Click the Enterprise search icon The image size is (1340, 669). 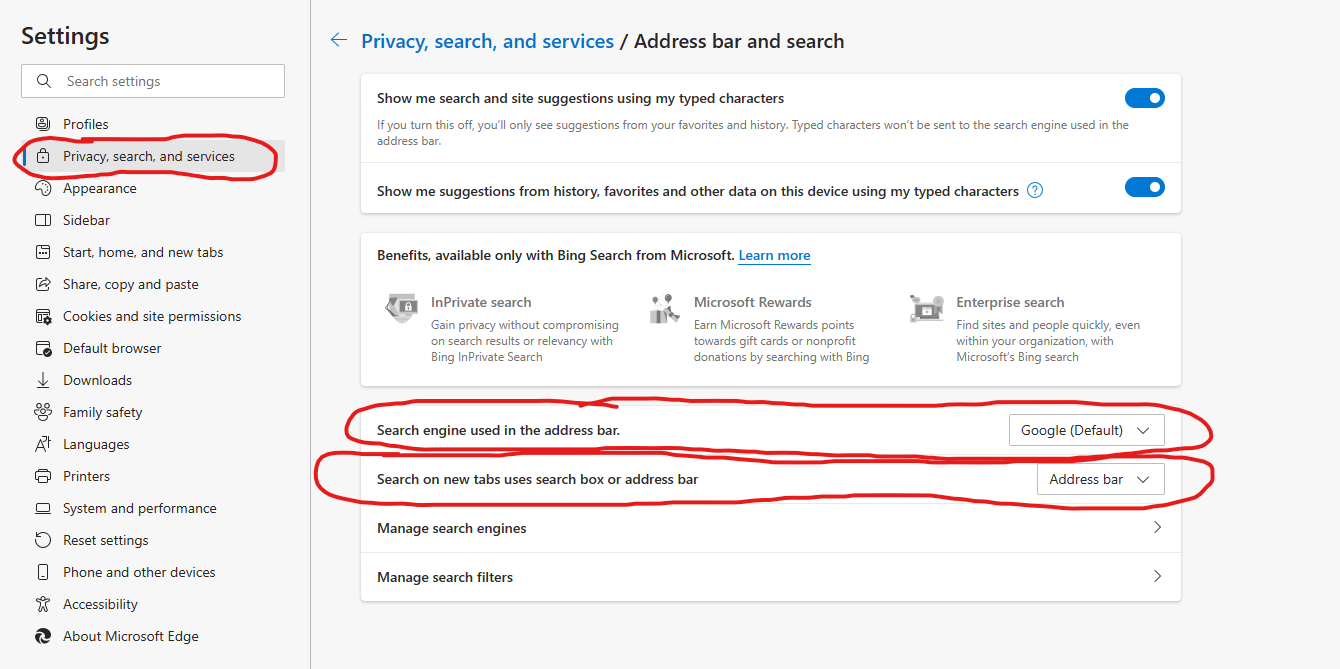927,308
